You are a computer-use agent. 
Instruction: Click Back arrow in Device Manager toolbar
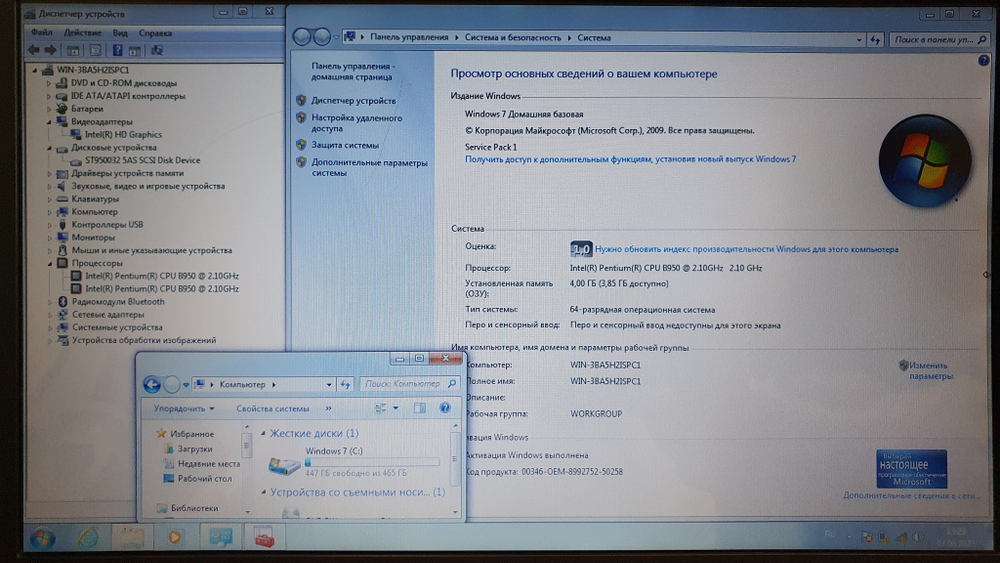click(x=34, y=50)
